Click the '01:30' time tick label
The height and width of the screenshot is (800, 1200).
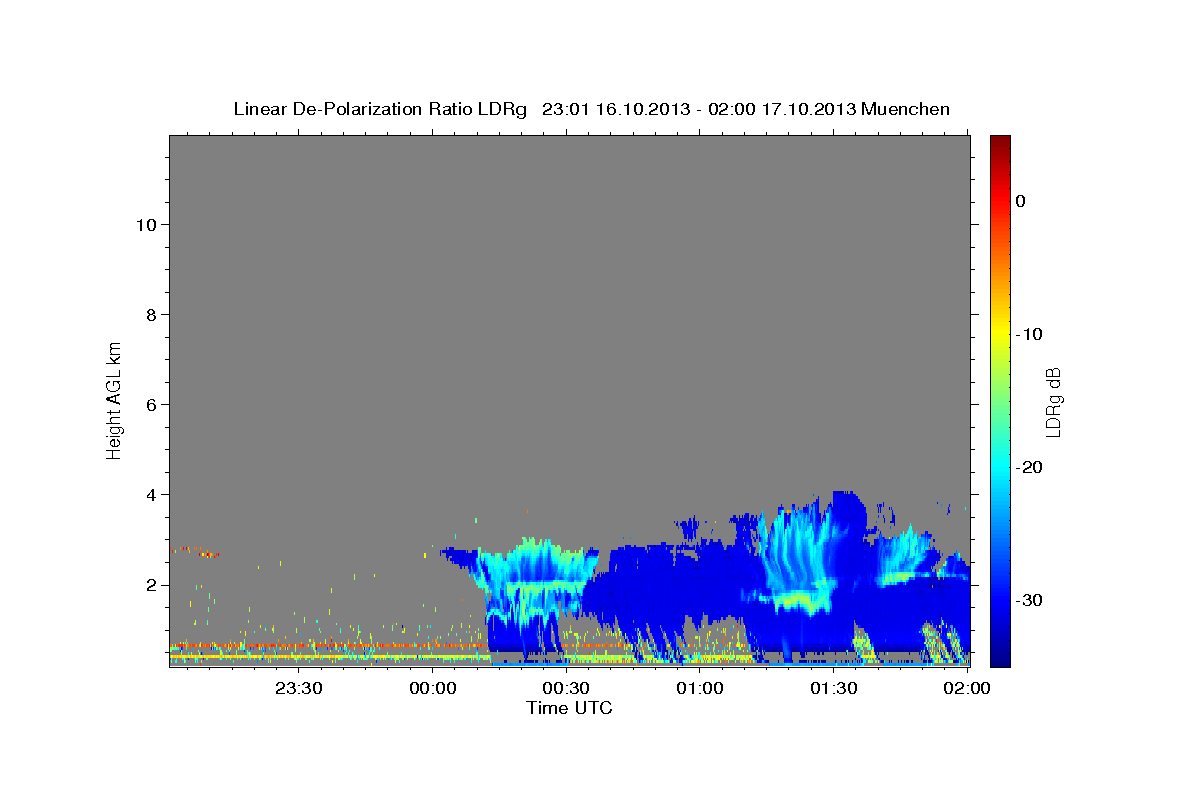click(x=833, y=688)
